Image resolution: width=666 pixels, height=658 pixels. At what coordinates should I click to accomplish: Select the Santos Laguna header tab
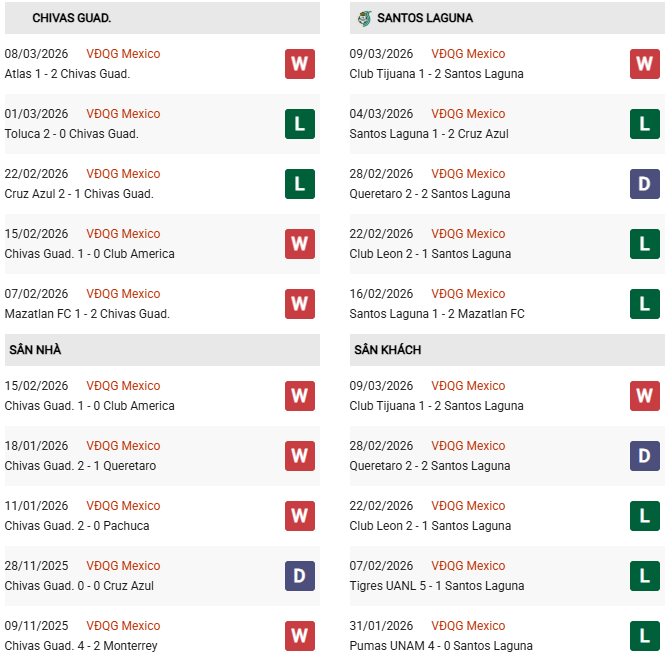click(425, 18)
